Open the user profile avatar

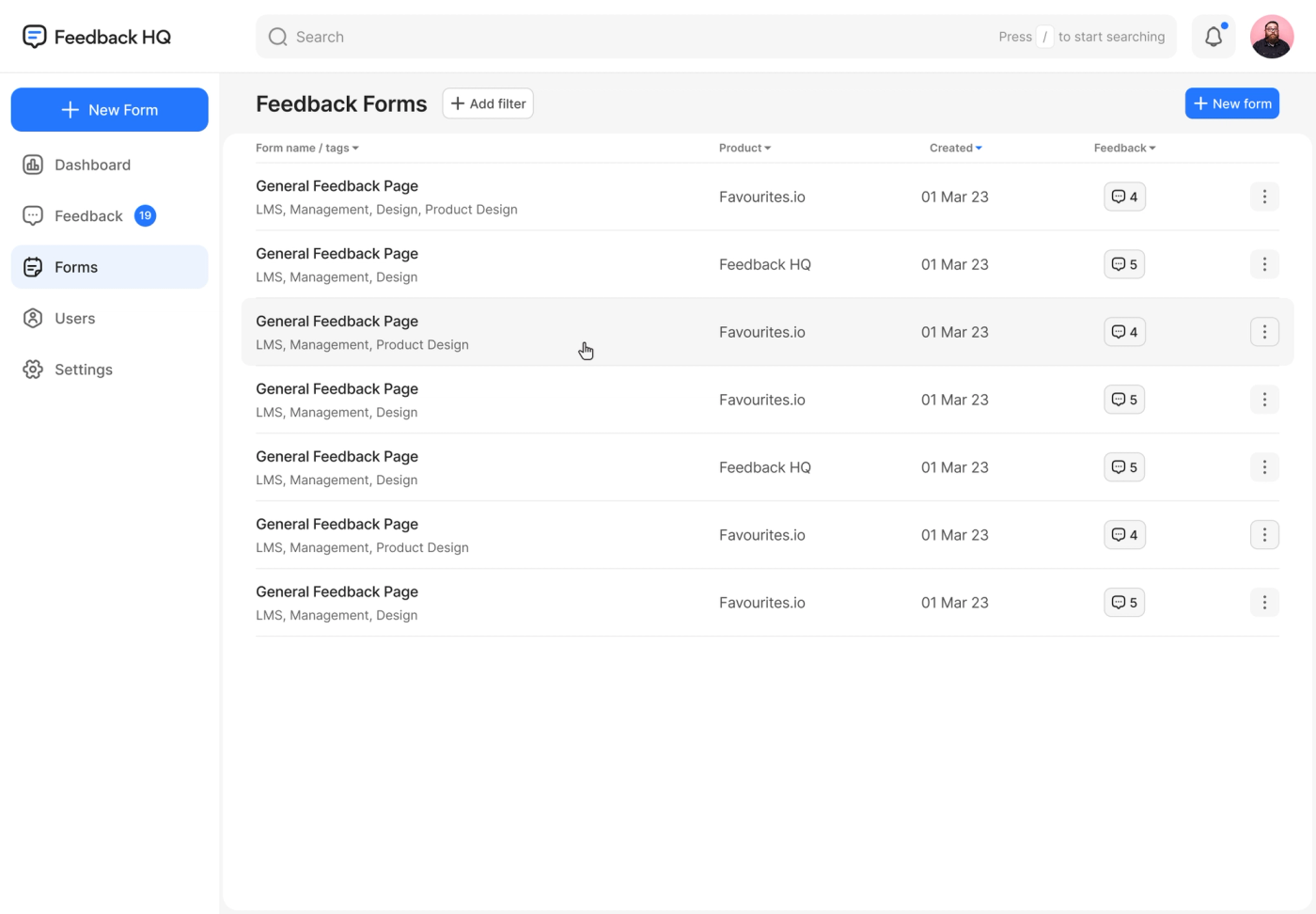tap(1272, 37)
